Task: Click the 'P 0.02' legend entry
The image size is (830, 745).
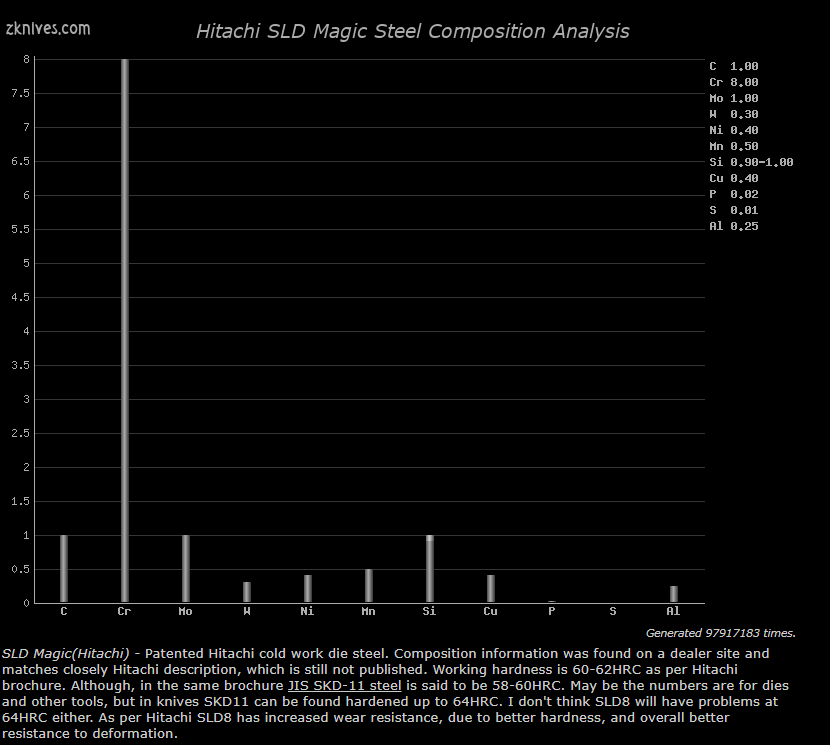Action: 734,194
